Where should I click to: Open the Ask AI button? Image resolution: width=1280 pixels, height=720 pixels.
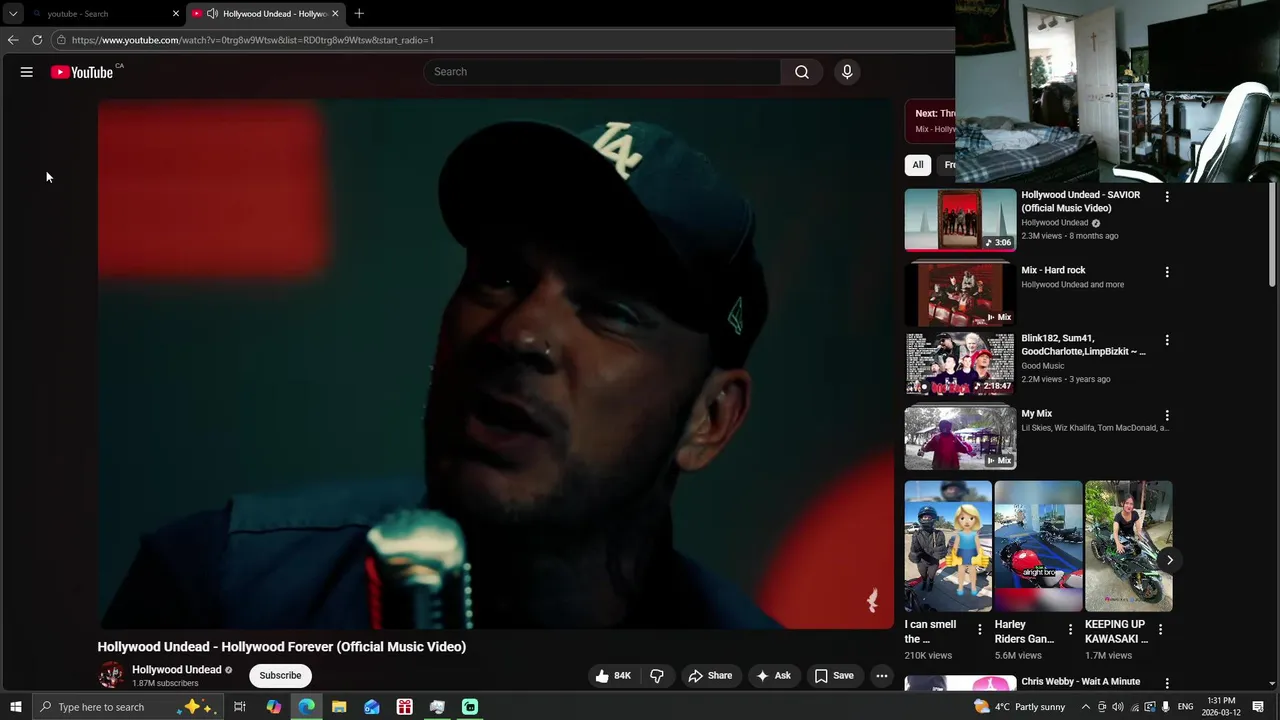click(774, 676)
